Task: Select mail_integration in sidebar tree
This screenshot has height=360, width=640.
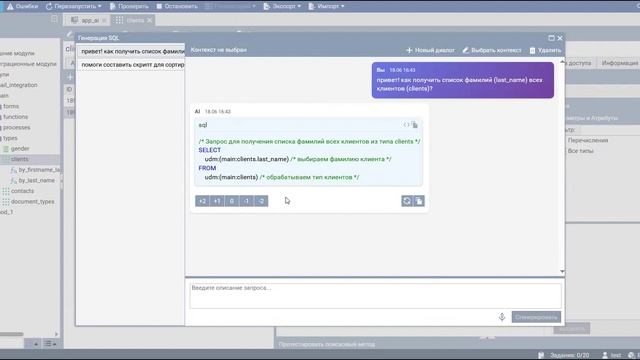Action: click(x=18, y=85)
